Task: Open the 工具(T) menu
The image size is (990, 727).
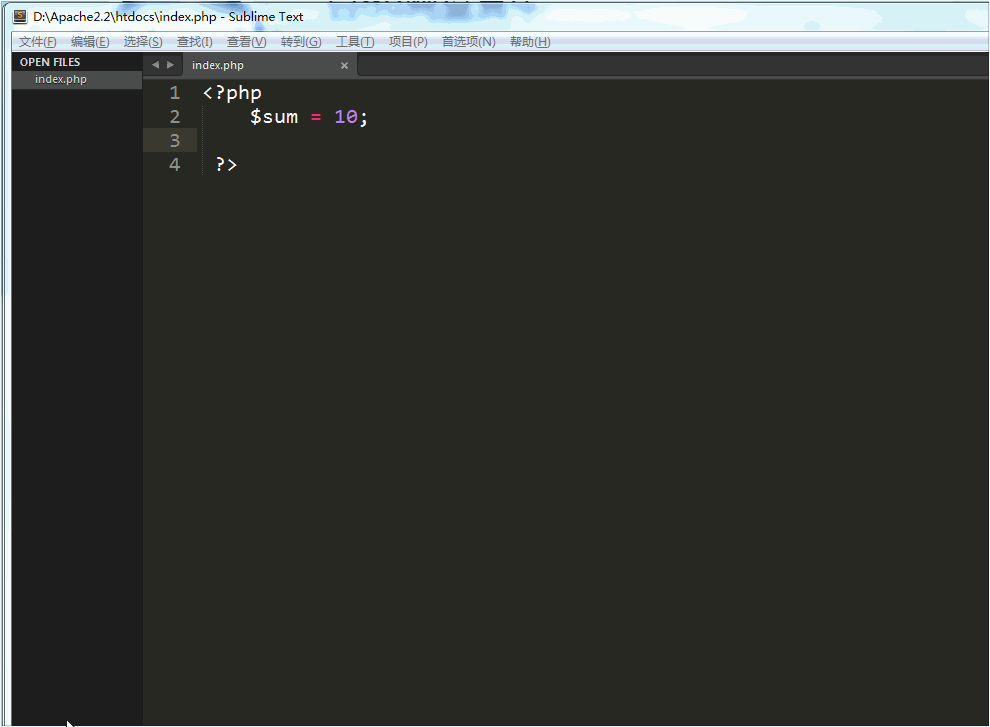Action: [355, 42]
